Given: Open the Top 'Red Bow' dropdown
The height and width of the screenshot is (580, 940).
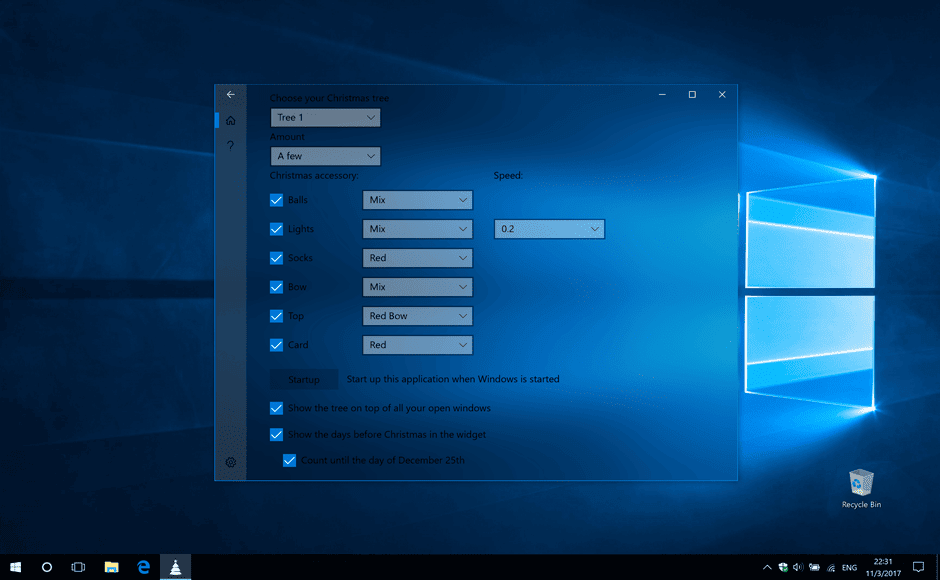Looking at the screenshot, I should point(417,316).
